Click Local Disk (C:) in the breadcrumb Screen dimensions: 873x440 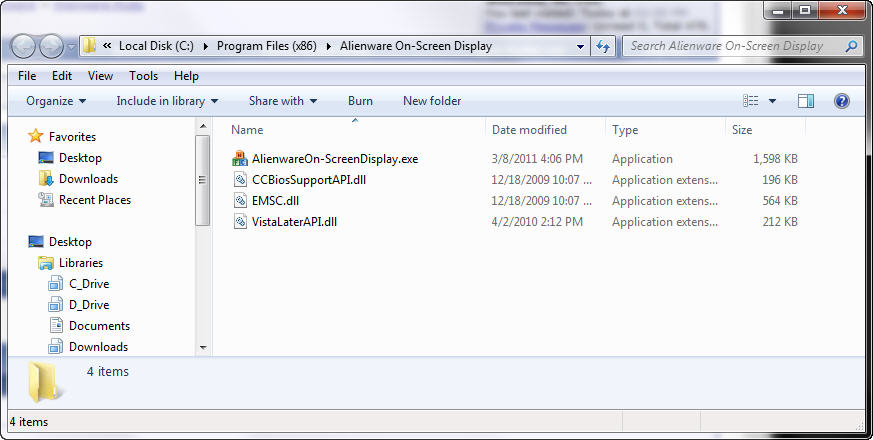(156, 46)
